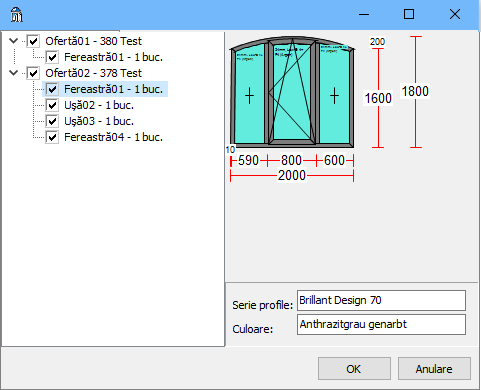Uncheck the Ofertă01 - 380 Test checkbox
The width and height of the screenshot is (481, 390).
click(x=33, y=41)
